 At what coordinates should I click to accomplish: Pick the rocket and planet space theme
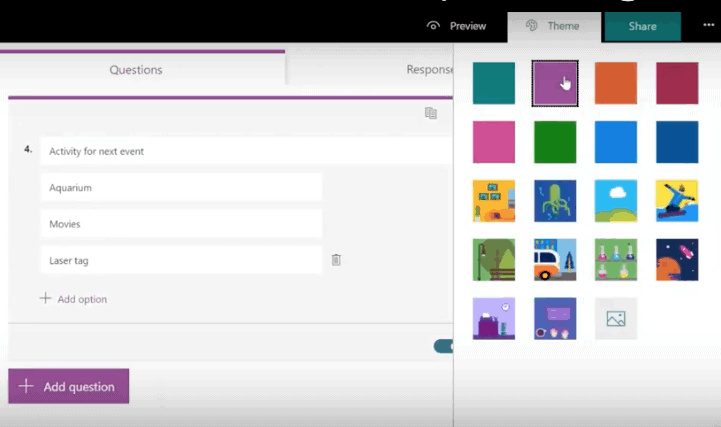pyautogui.click(x=677, y=260)
